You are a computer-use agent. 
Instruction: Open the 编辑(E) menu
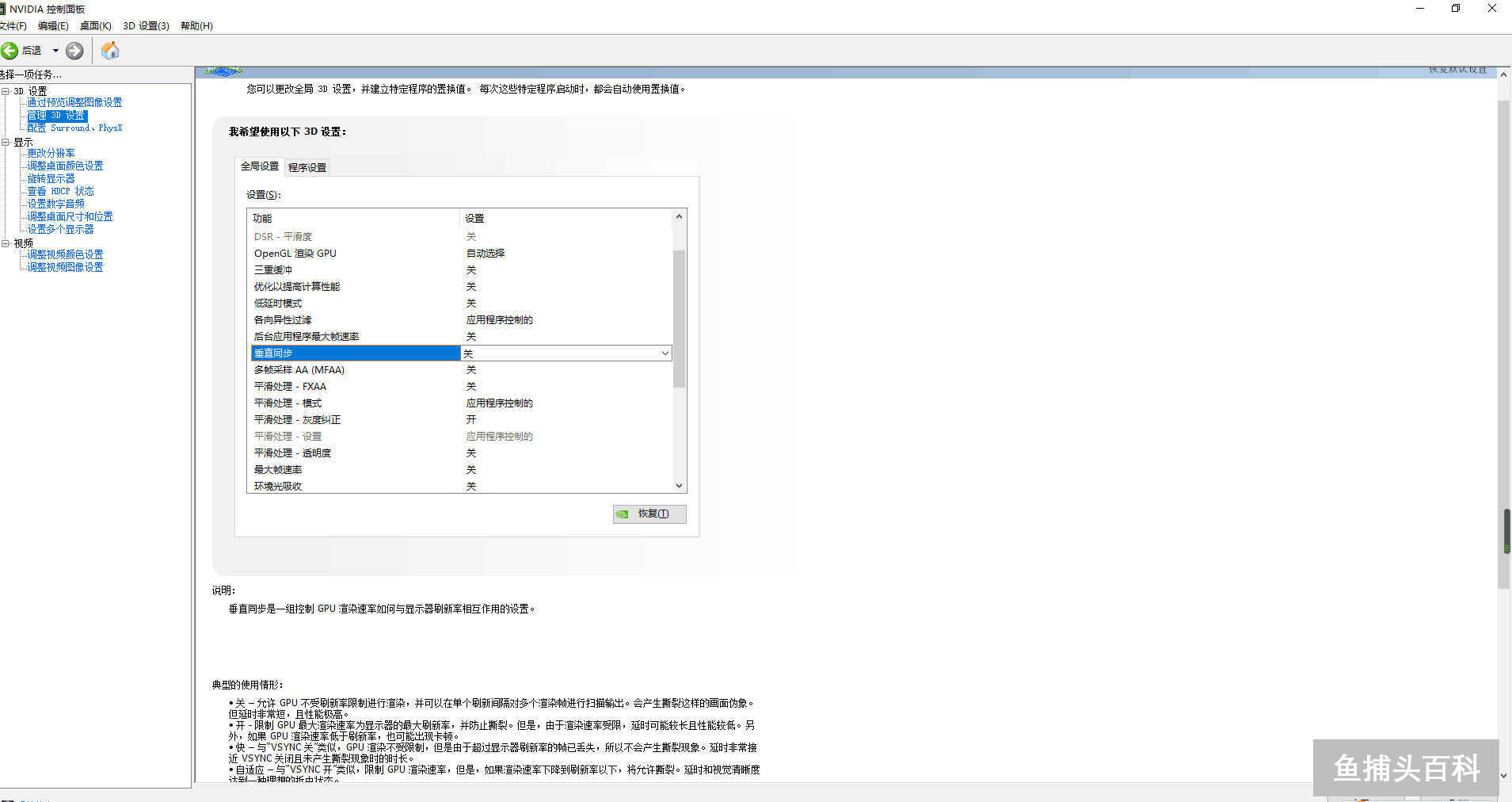click(53, 26)
